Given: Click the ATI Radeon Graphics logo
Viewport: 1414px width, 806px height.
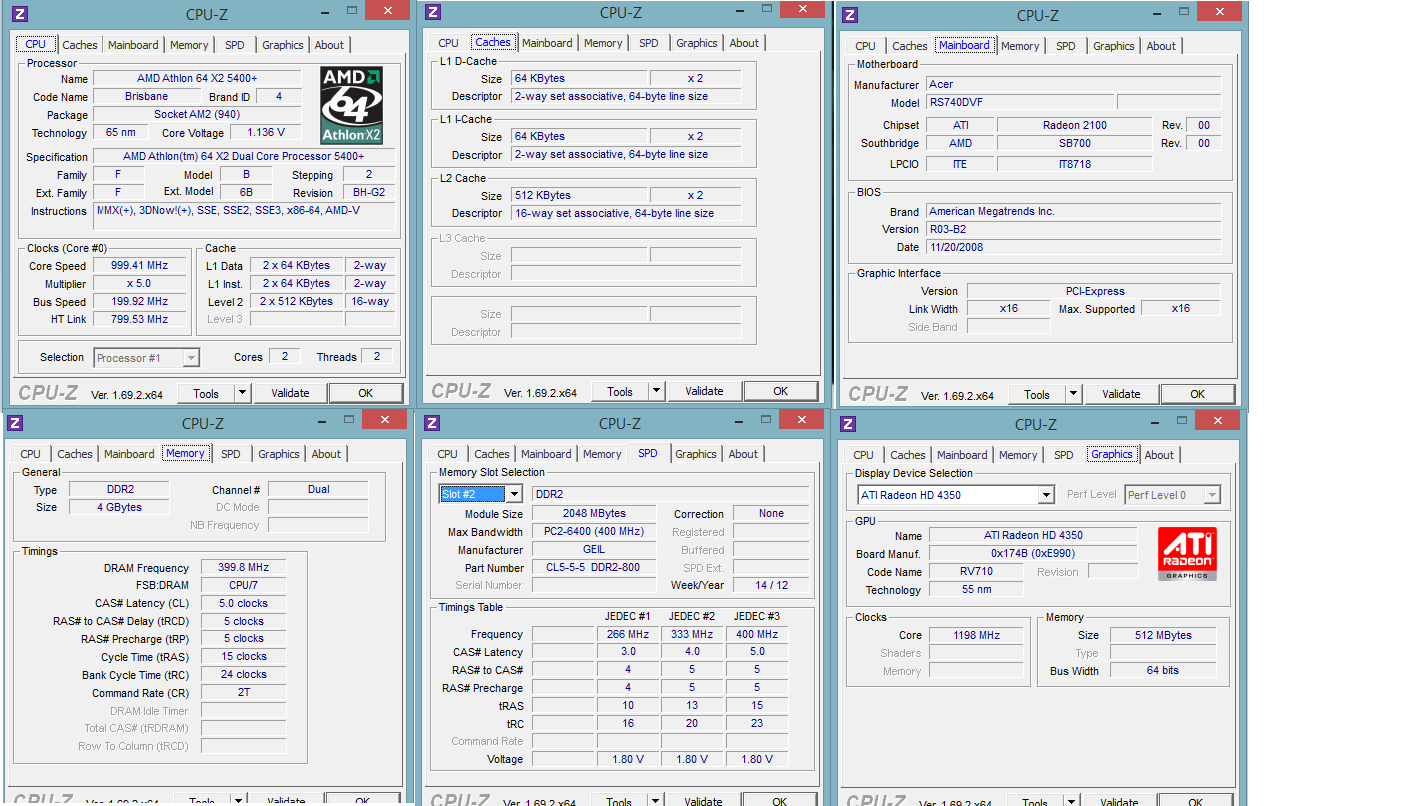Looking at the screenshot, I should coord(1187,554).
